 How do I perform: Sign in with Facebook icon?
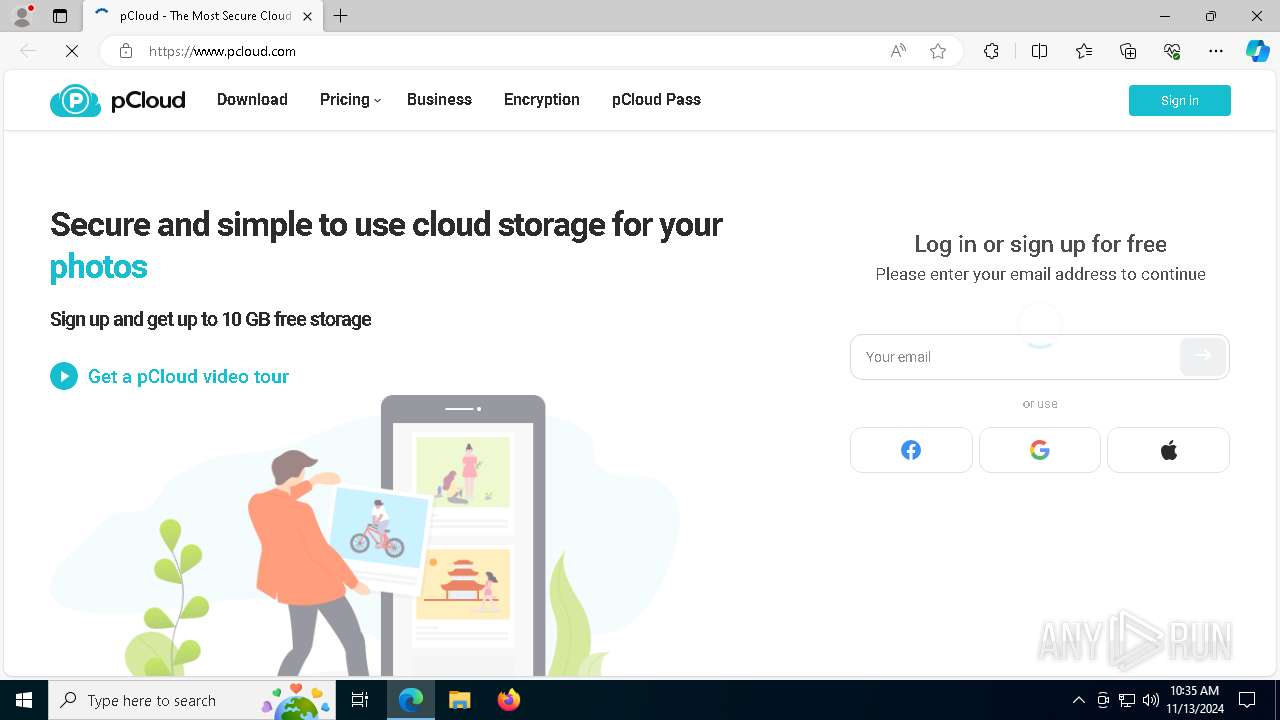pyautogui.click(x=911, y=450)
